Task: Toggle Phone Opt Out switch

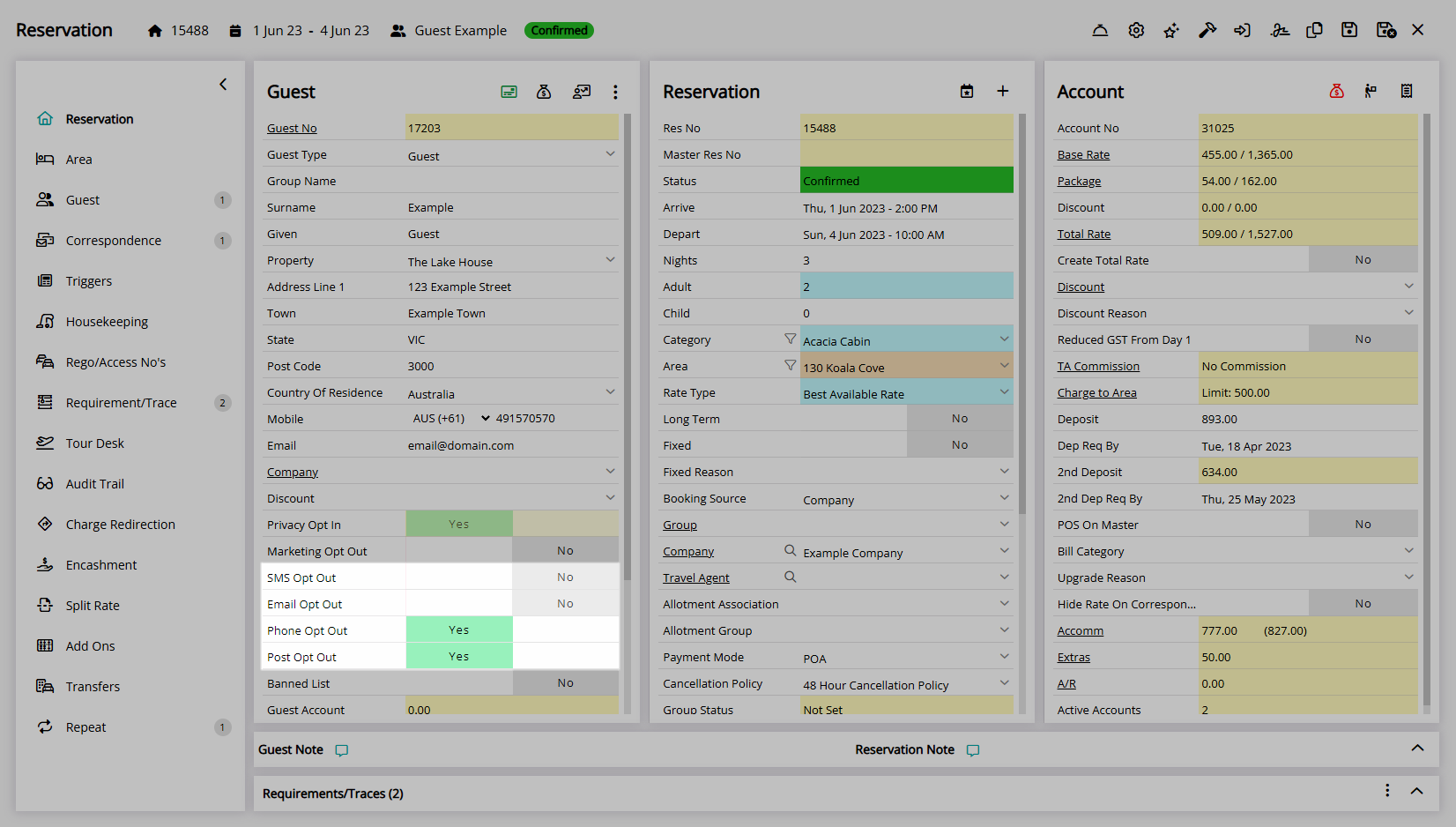Action: pyautogui.click(x=512, y=630)
